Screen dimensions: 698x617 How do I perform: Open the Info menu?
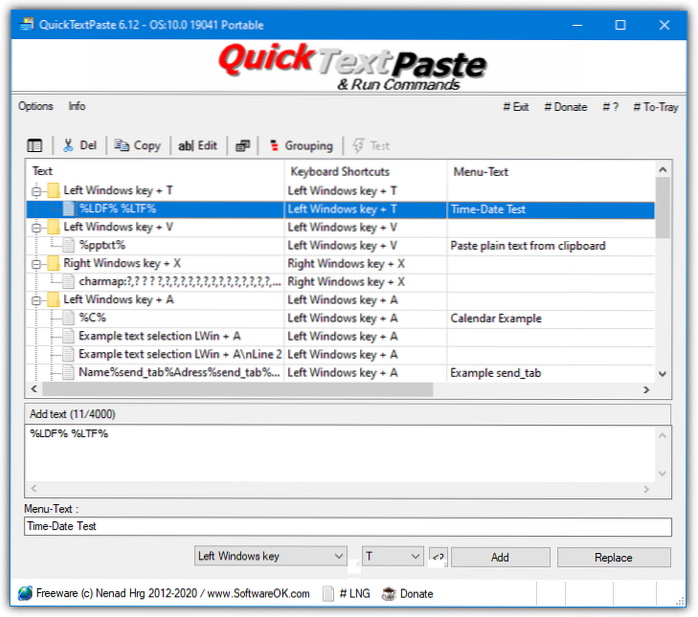[x=77, y=106]
